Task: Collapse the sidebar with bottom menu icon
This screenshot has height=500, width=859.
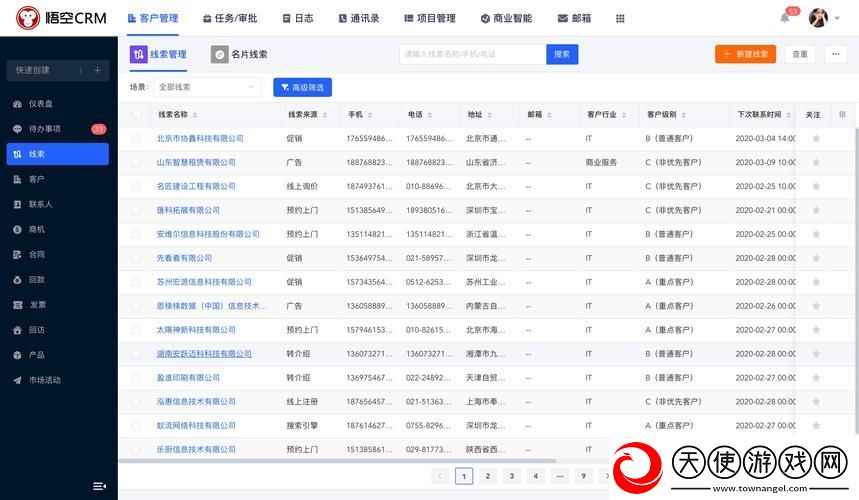Action: coord(99,486)
